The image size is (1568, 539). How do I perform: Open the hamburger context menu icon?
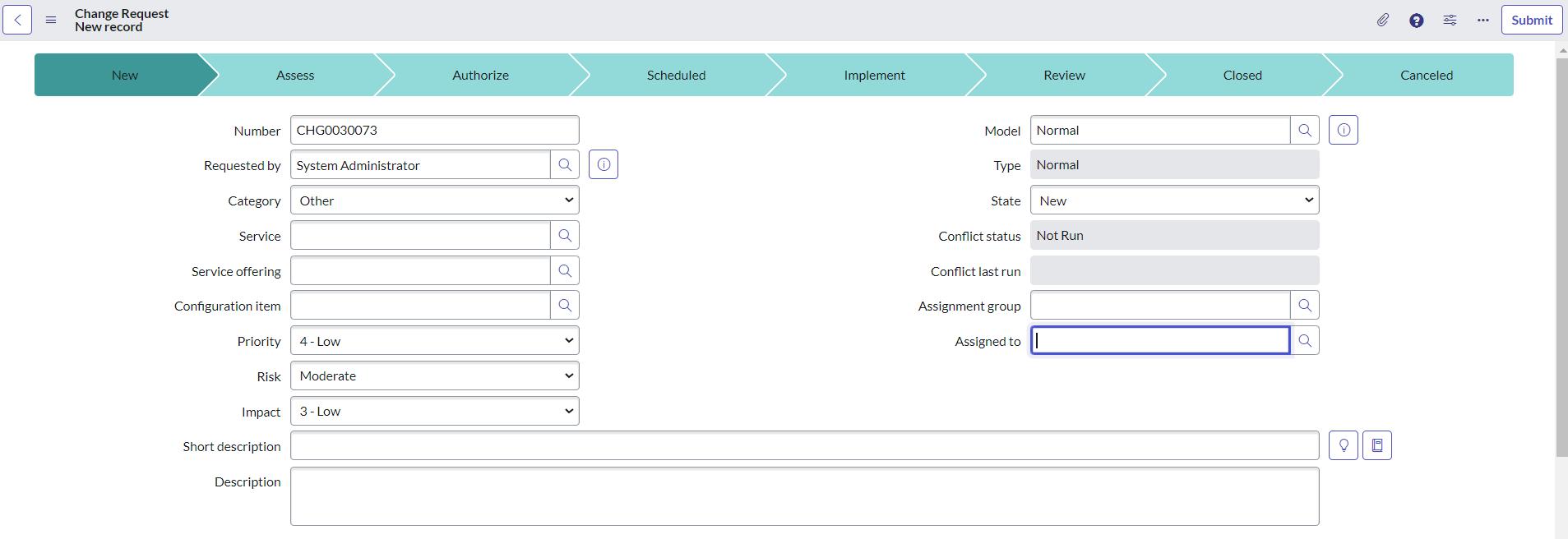tap(51, 20)
